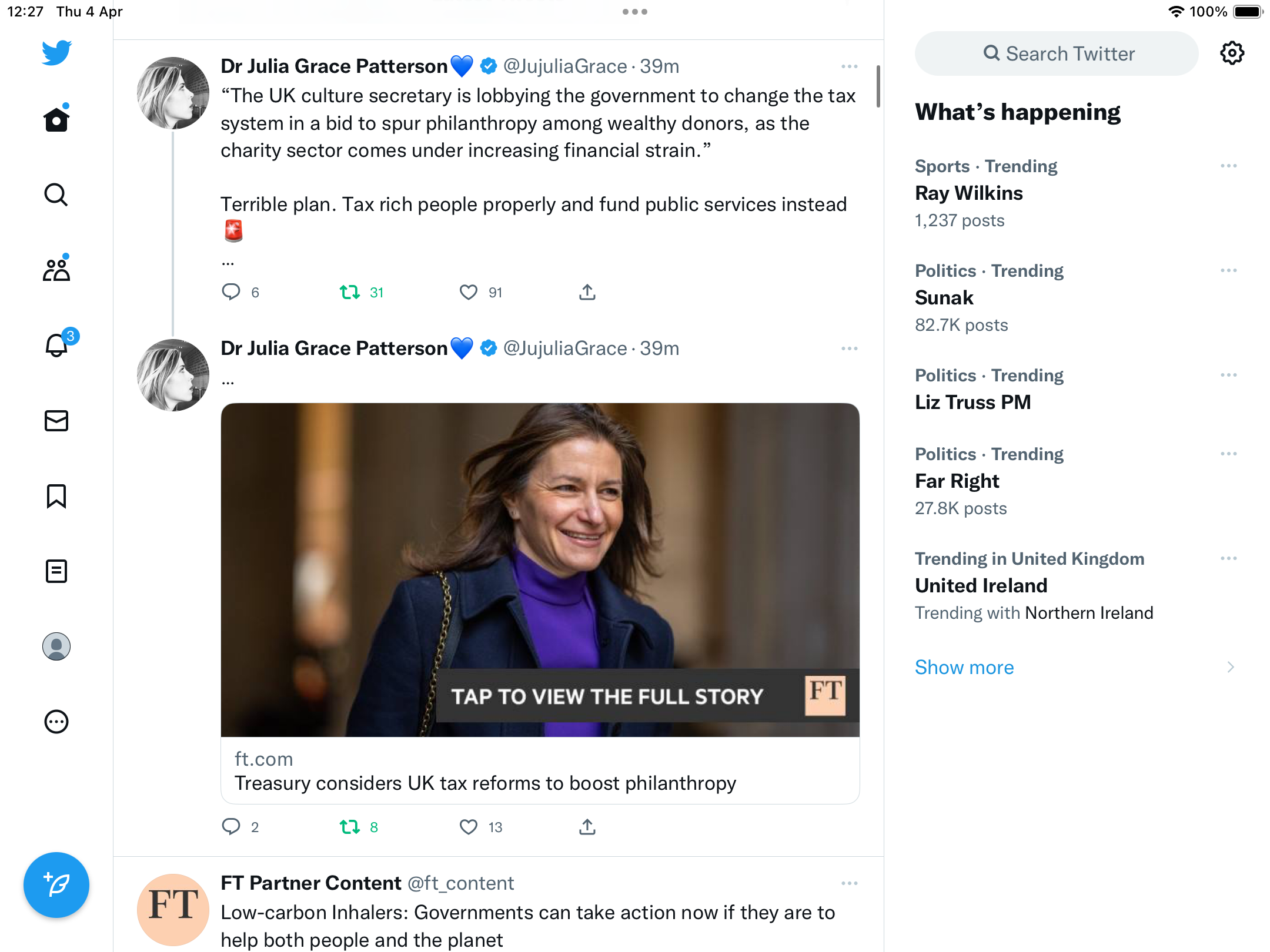Open 'Treasury considers UK tax reforms' headline
1270x952 pixels.
click(485, 783)
